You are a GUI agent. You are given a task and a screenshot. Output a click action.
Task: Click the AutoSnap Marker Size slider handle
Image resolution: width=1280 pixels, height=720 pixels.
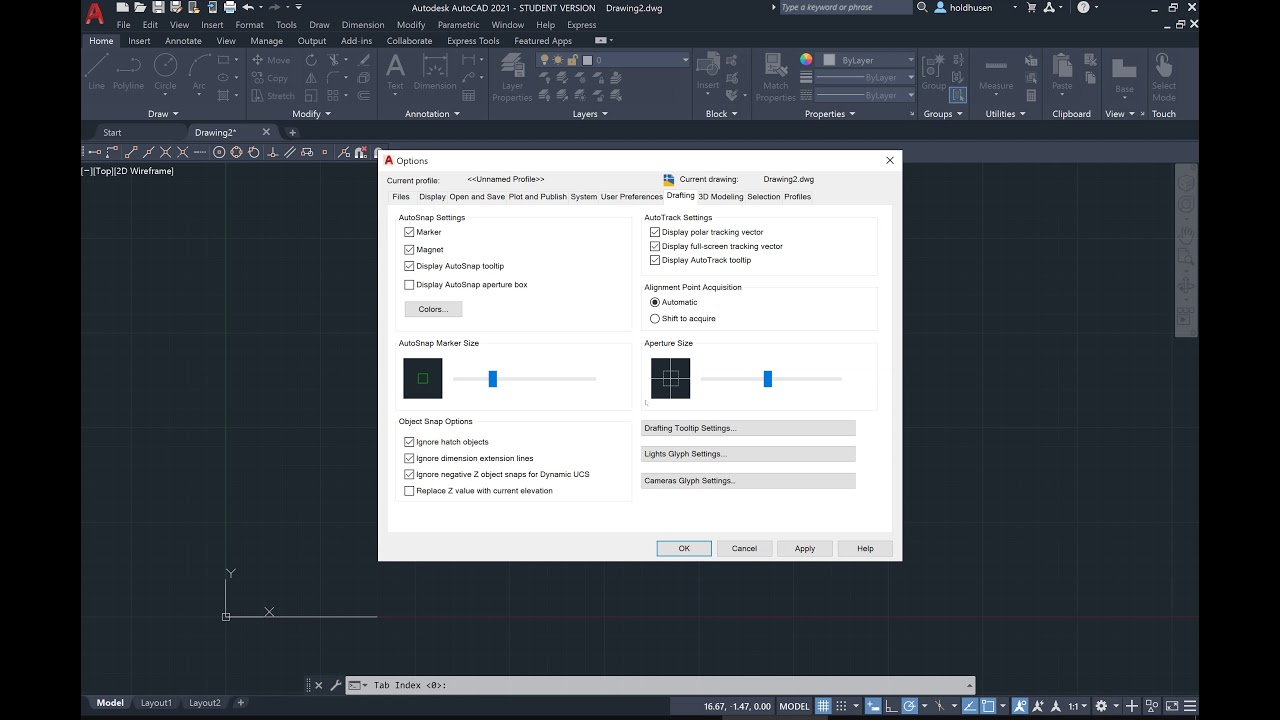(x=492, y=379)
